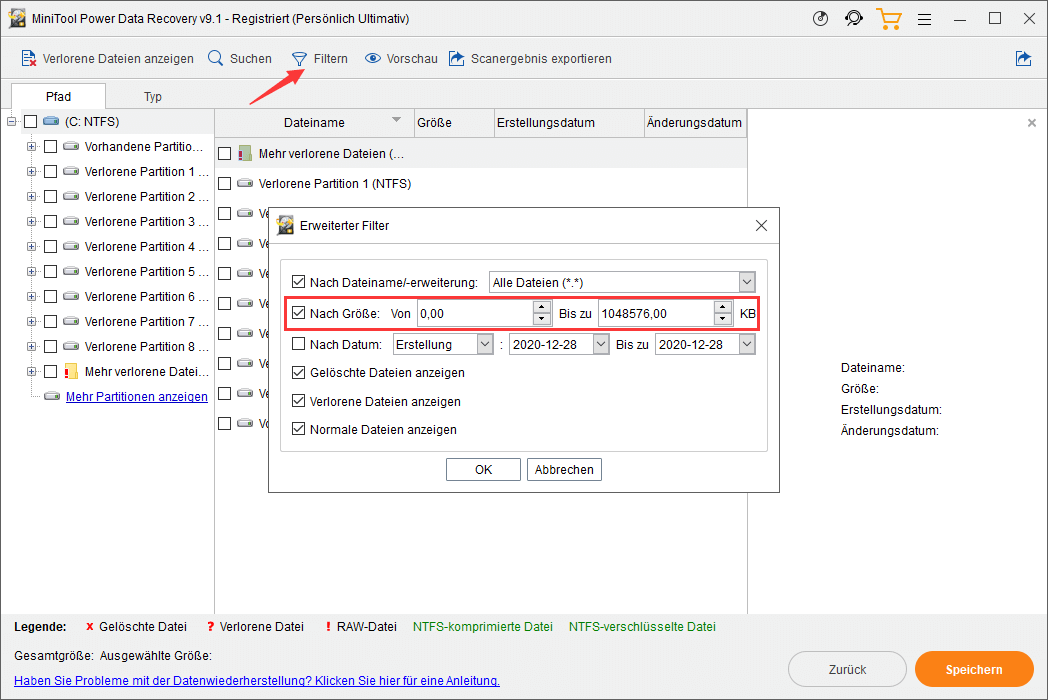Check the Vorhandene Partition tree checkbox

pyautogui.click(x=50, y=146)
